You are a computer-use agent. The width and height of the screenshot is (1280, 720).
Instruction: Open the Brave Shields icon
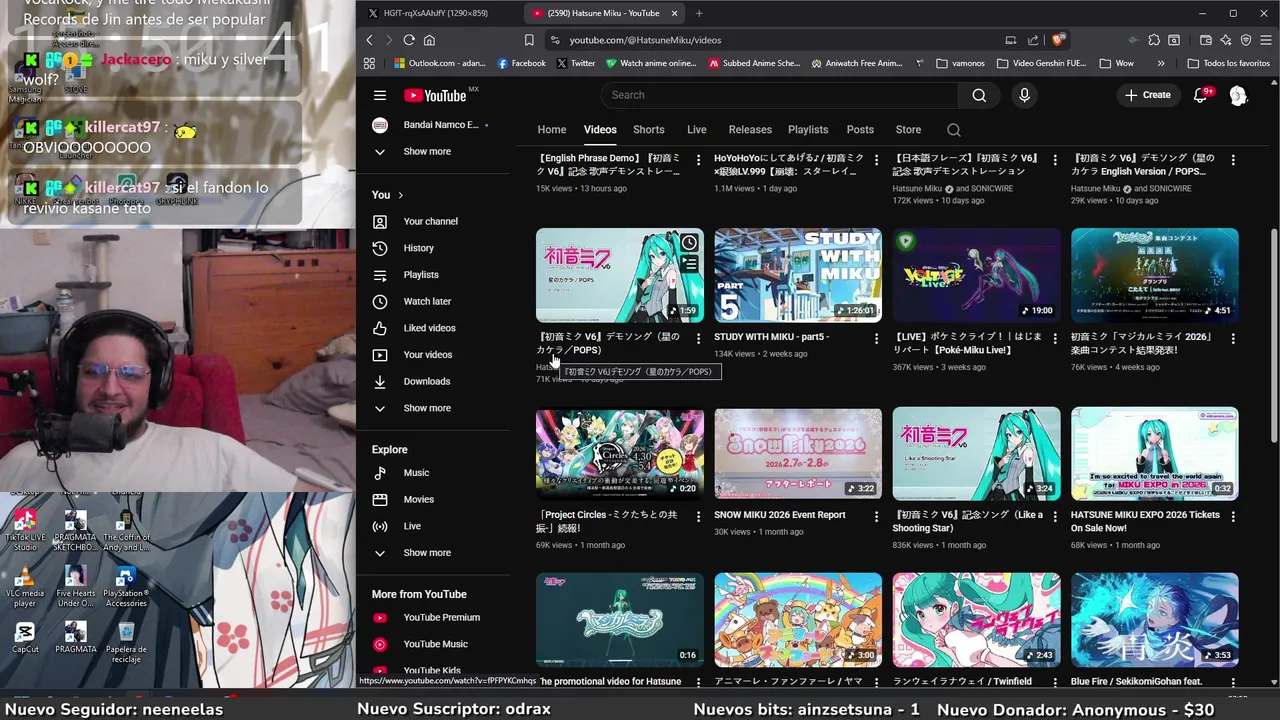point(1058,40)
